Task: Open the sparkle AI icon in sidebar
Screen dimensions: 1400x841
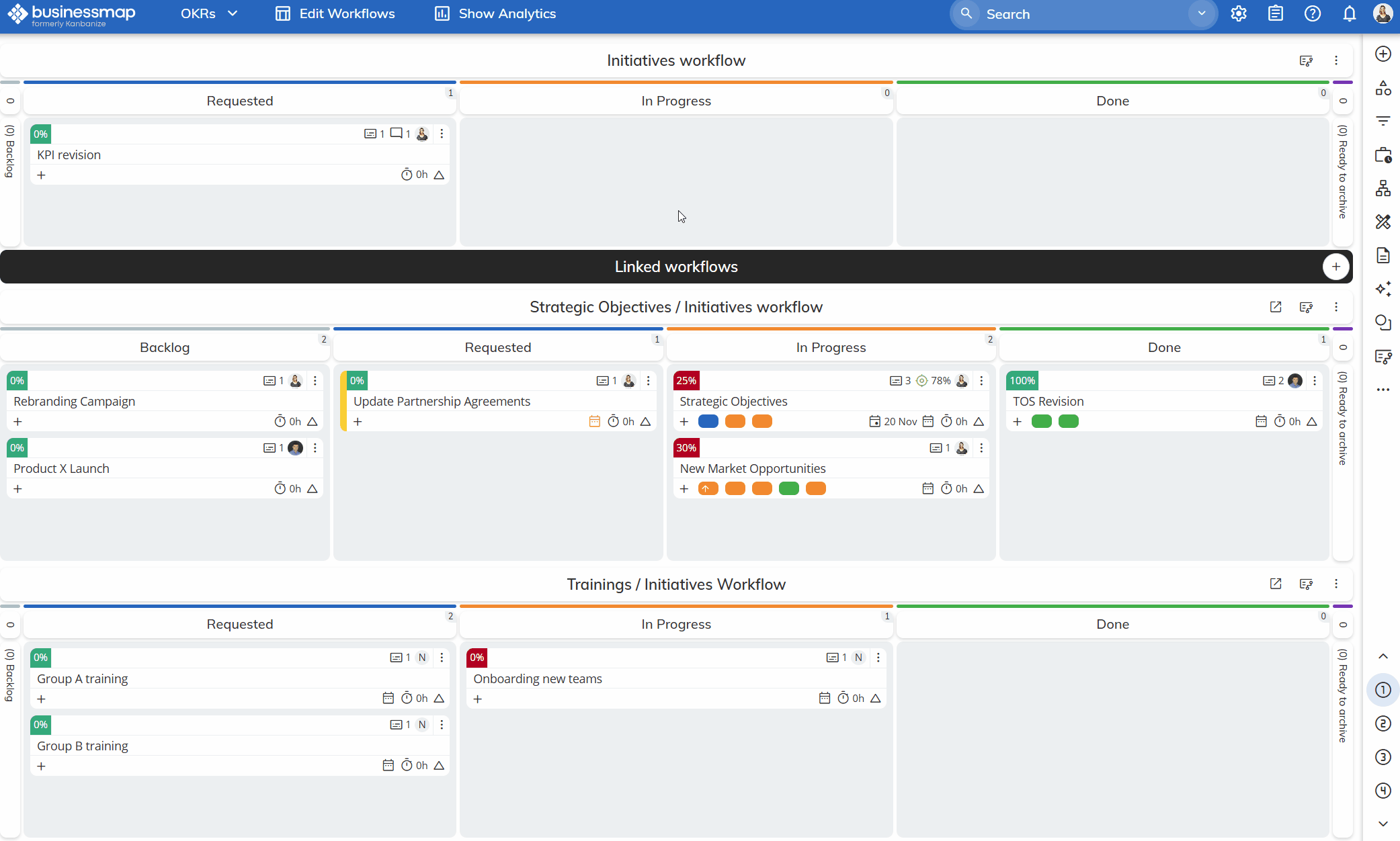Action: click(1383, 289)
